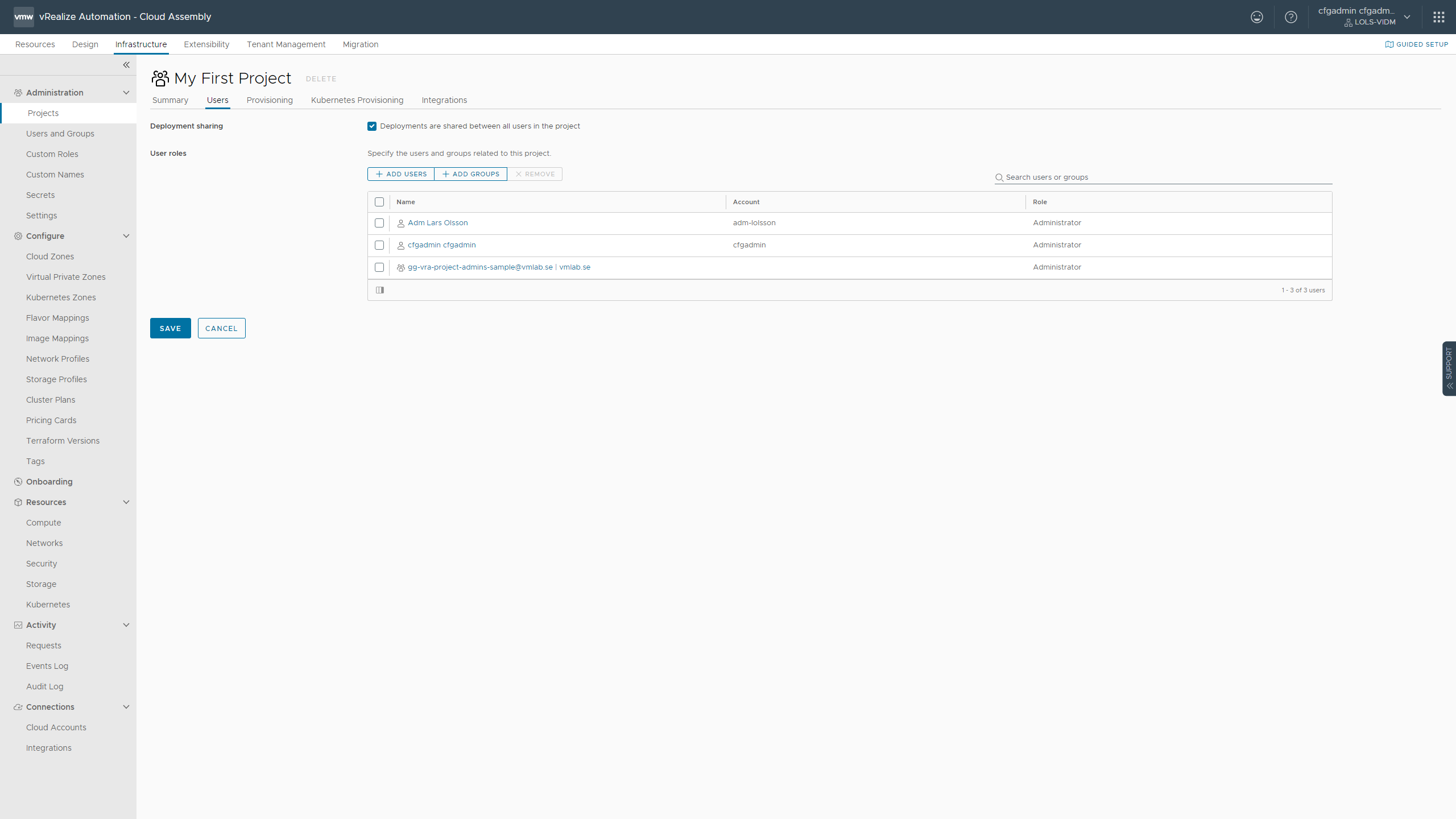The width and height of the screenshot is (1456, 819).
Task: Switch to the Kubernetes Provisioning tab
Action: coord(357,100)
